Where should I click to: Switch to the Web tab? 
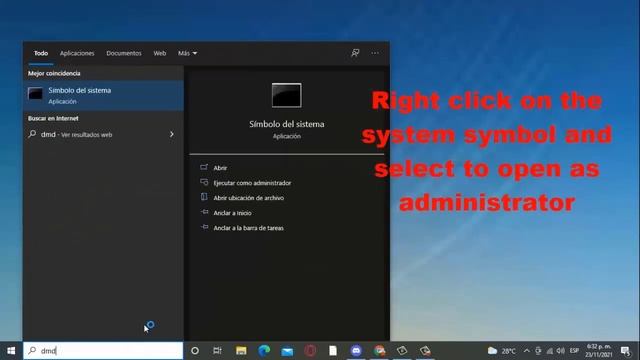pyautogui.click(x=160, y=53)
